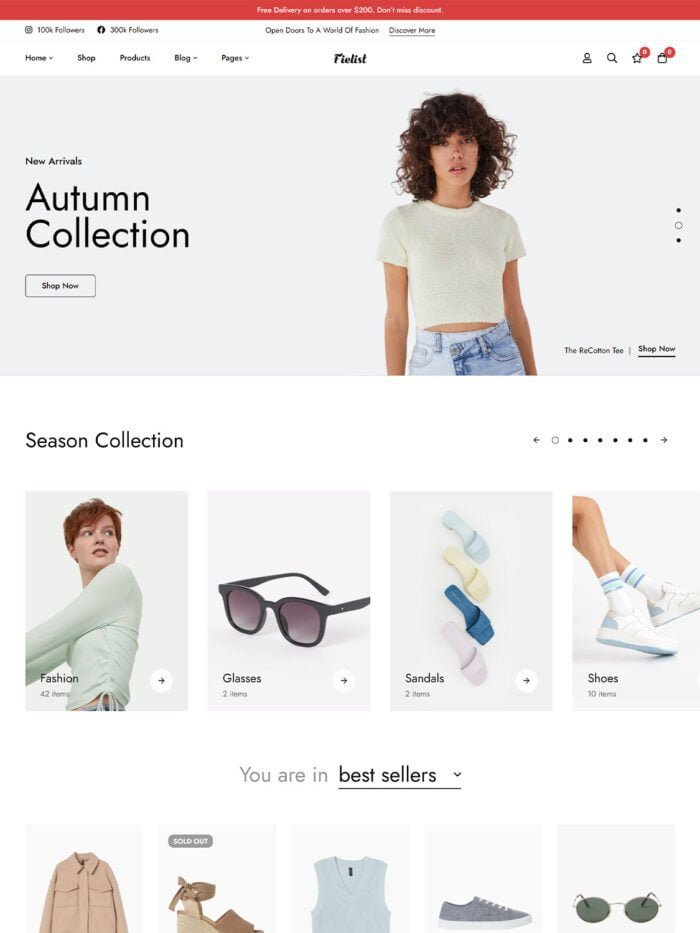Open the Products menu item

point(135,58)
